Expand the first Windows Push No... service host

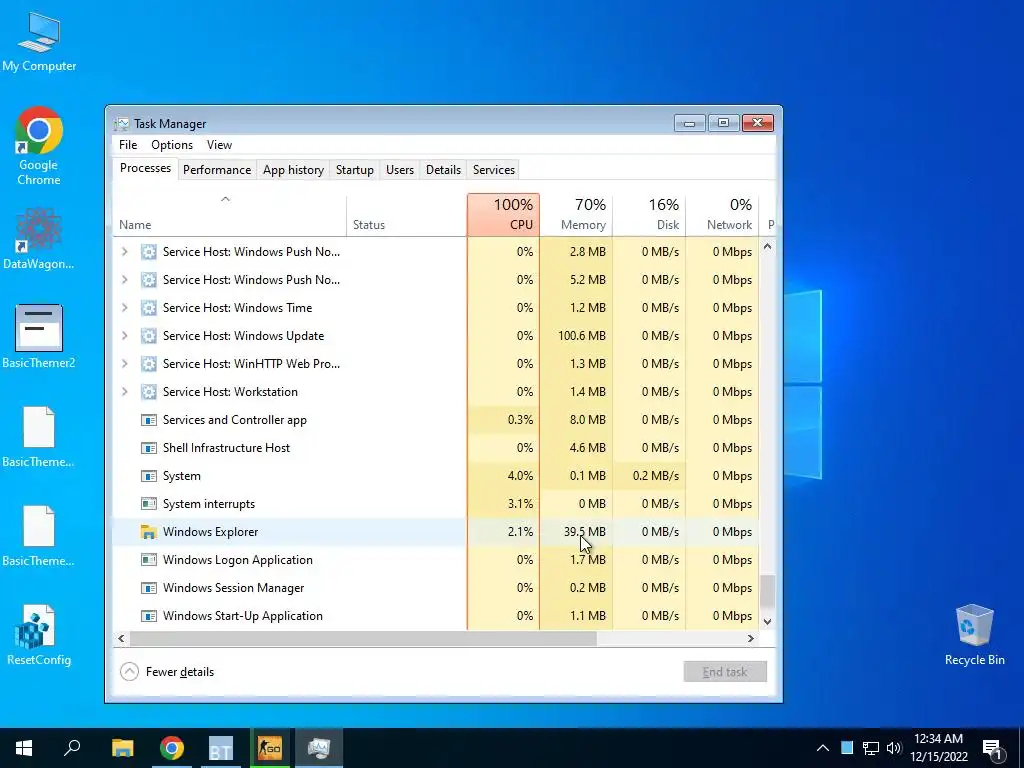point(125,252)
